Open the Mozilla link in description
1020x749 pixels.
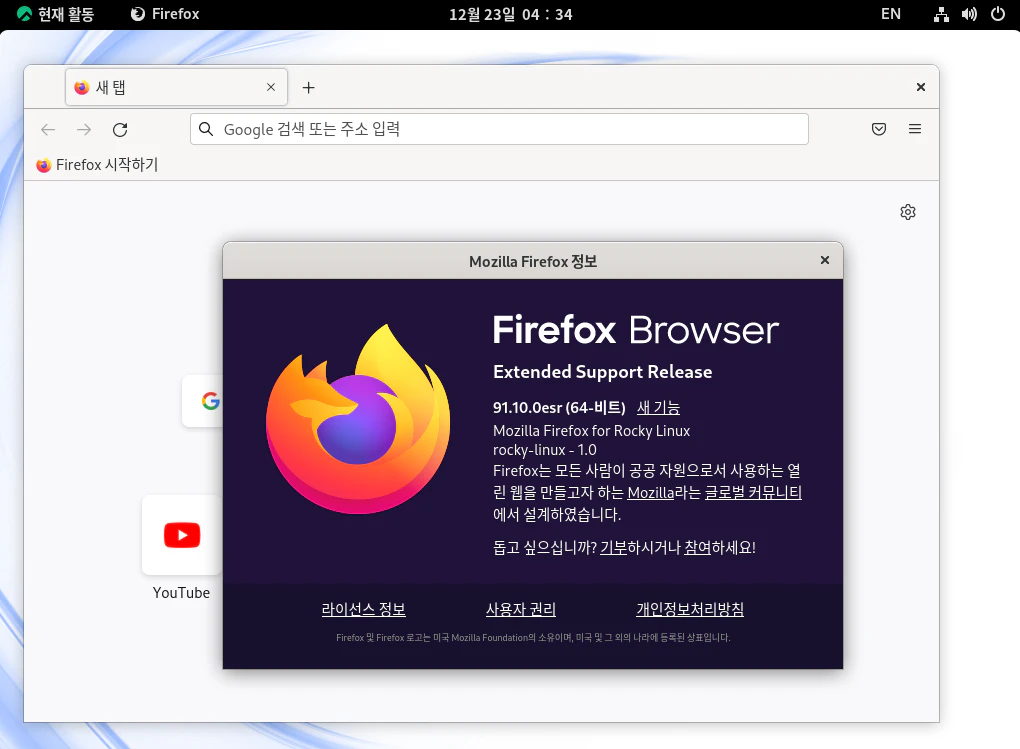651,493
